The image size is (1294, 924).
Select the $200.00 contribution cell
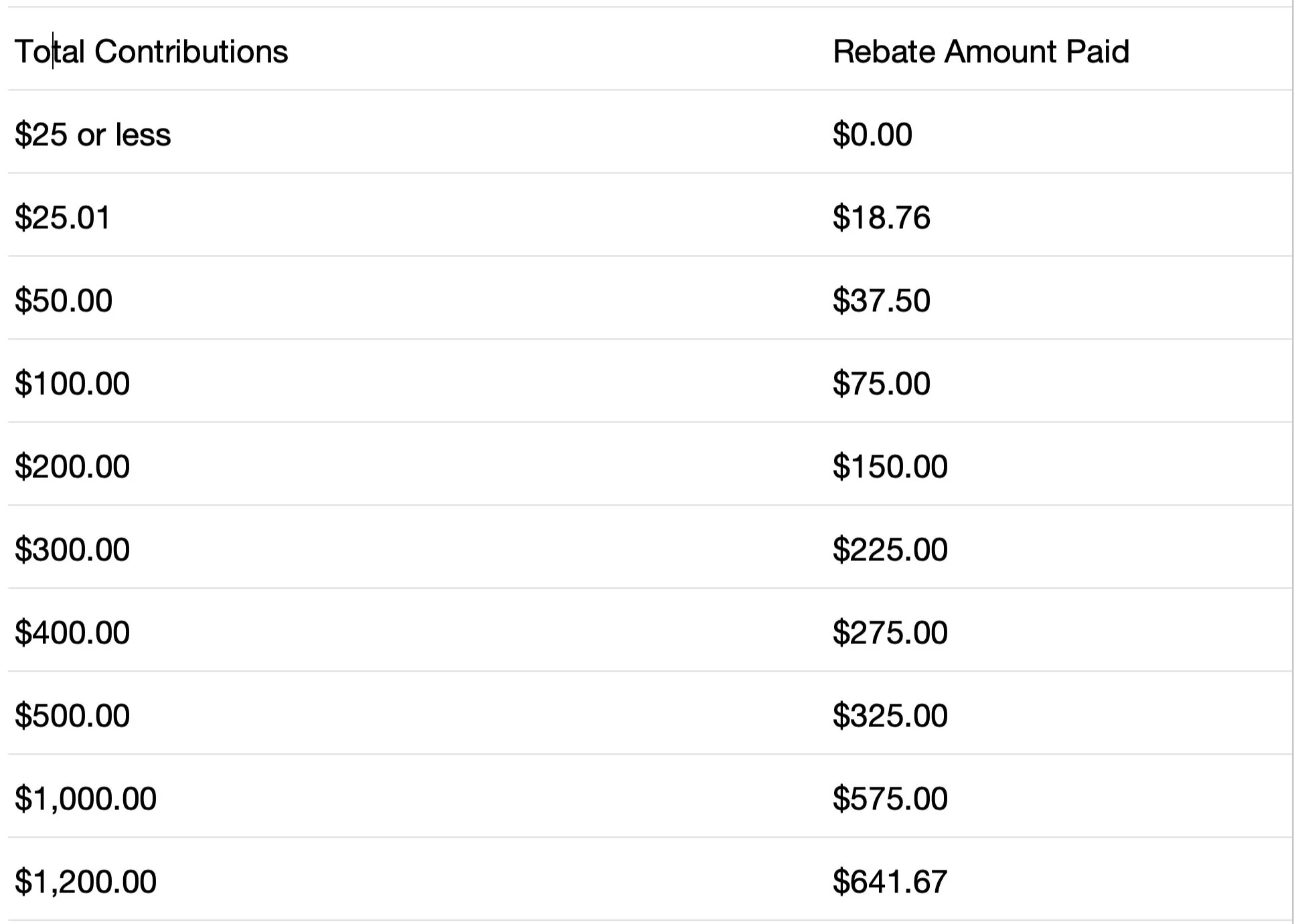72,467
